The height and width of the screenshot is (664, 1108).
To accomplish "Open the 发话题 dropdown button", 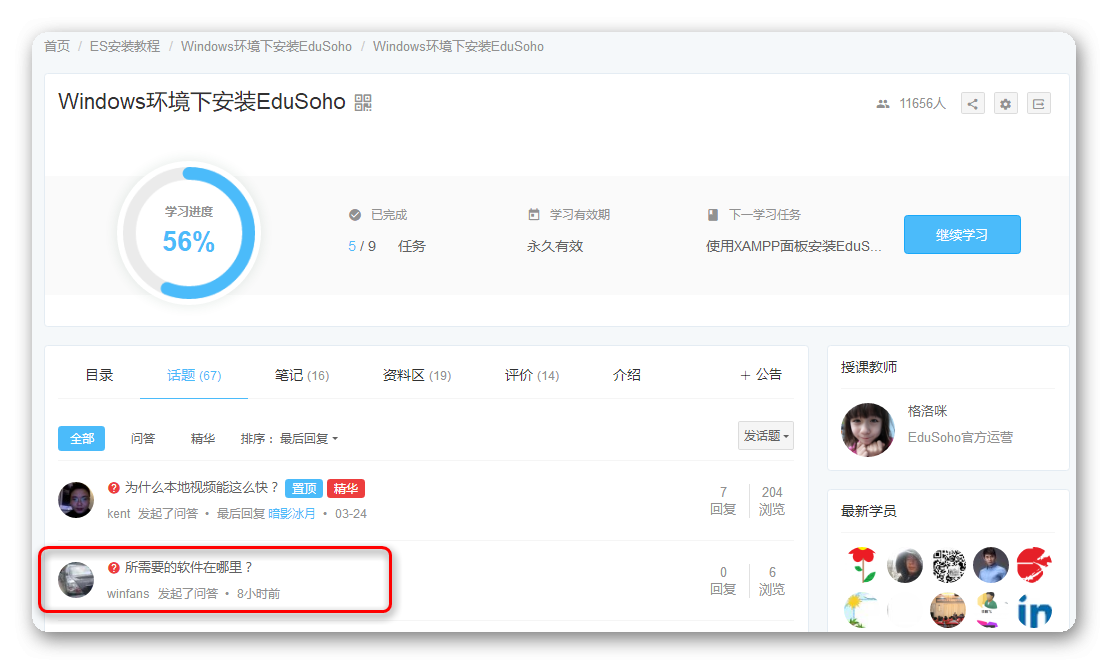I will point(766,436).
